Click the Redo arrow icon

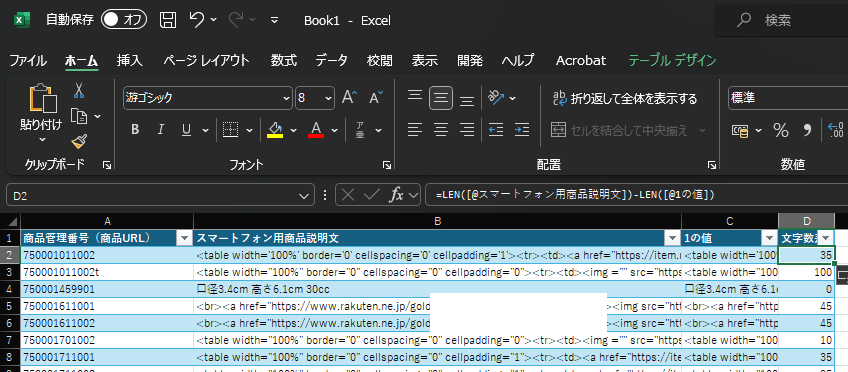pos(236,20)
